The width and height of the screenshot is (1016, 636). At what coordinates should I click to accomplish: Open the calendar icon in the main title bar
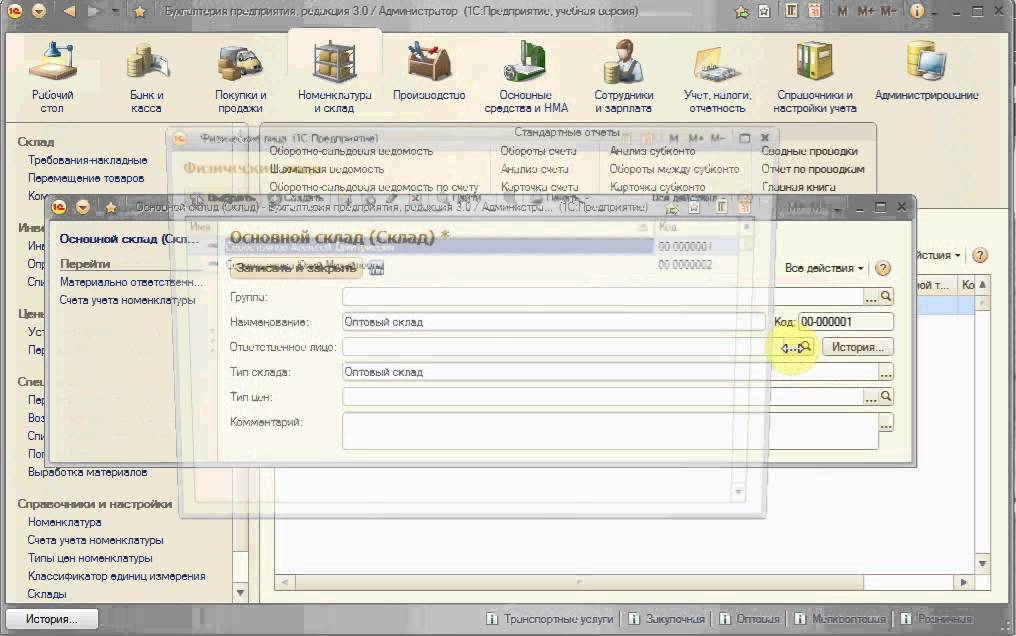pyautogui.click(x=815, y=11)
